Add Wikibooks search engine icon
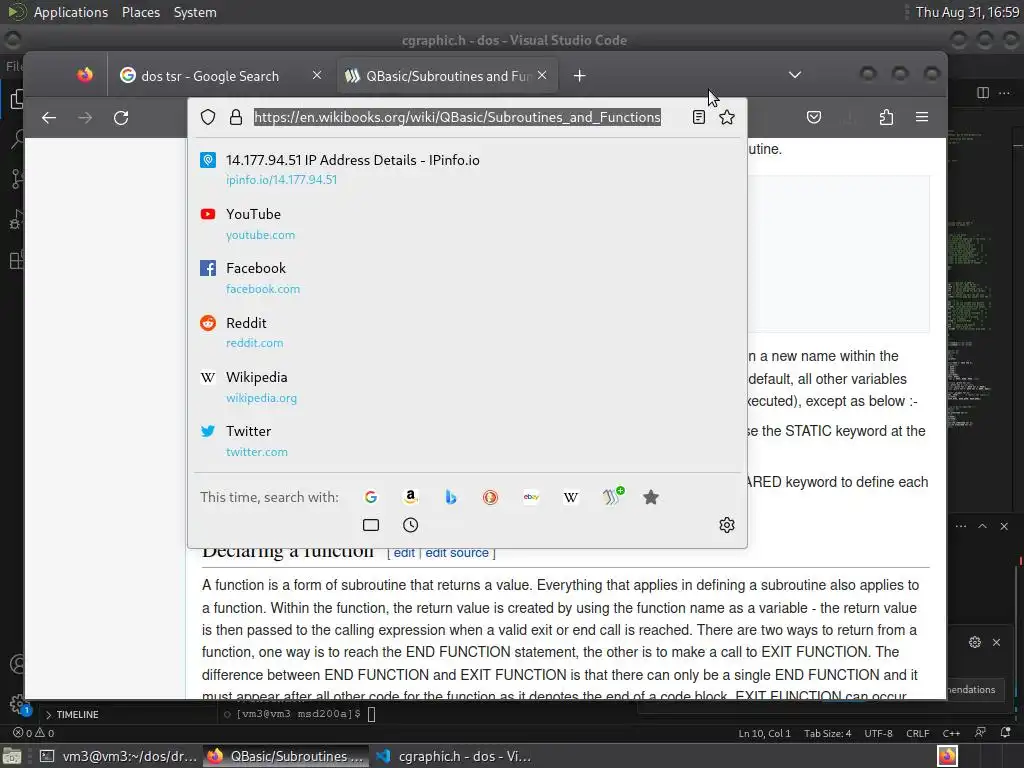This screenshot has width=1024, height=768. [612, 496]
